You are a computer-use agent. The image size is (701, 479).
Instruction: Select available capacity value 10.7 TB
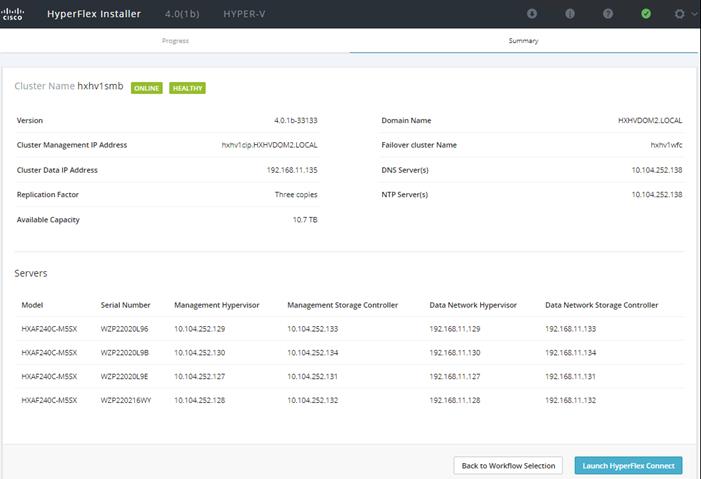click(x=305, y=220)
